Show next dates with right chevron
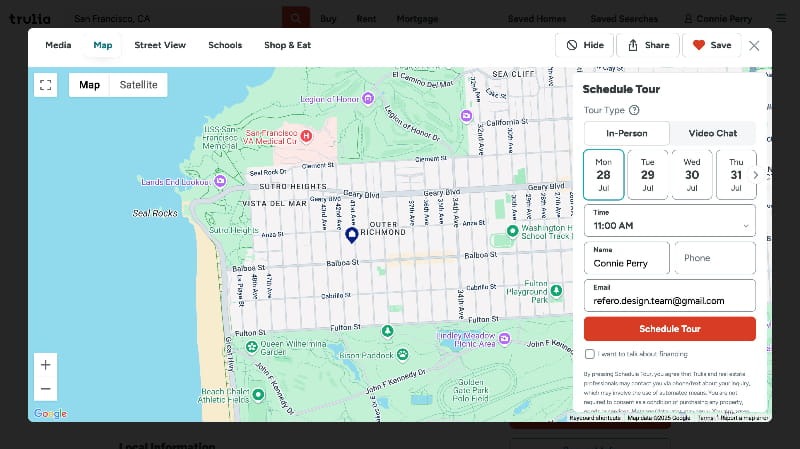The image size is (800, 449). pos(755,175)
